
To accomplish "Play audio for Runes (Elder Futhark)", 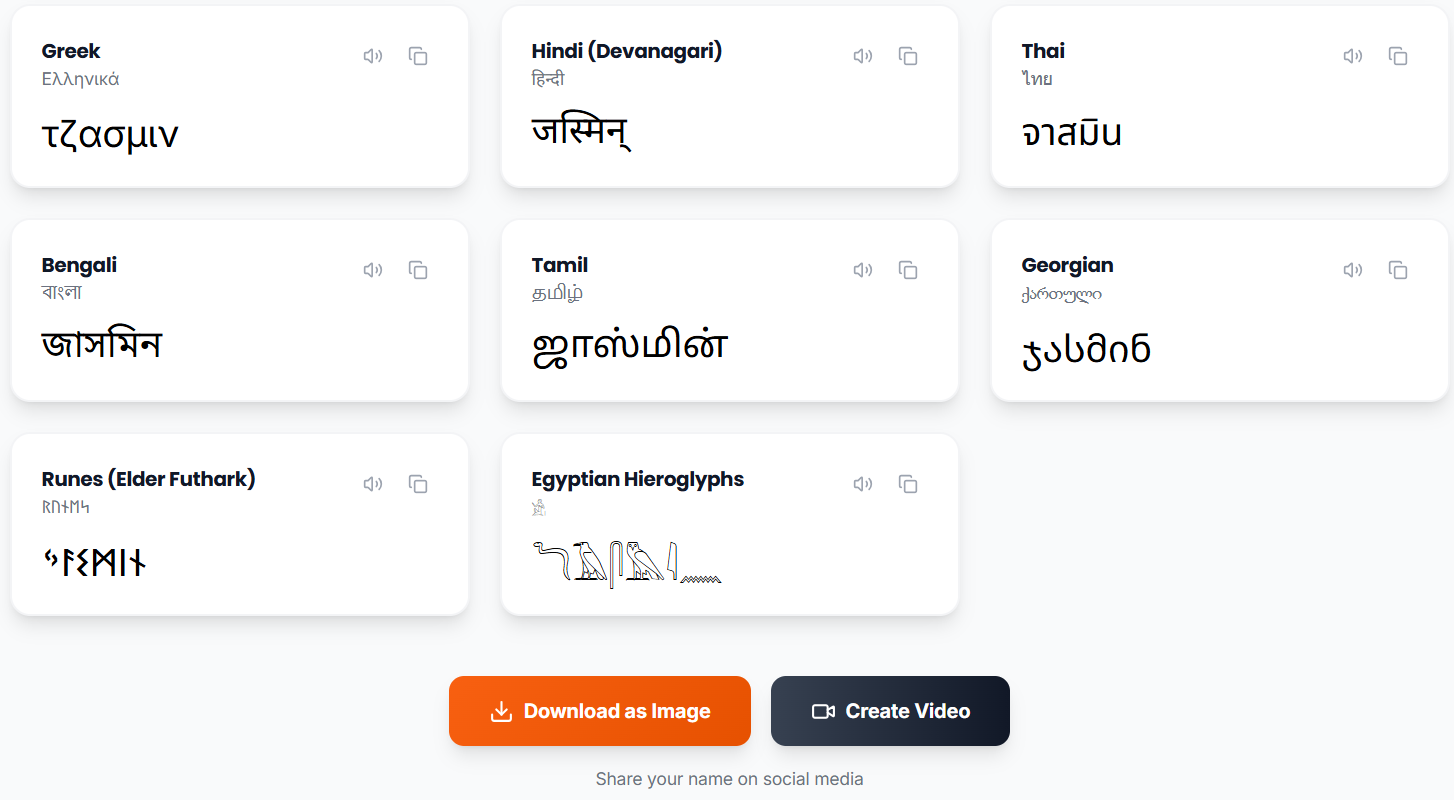I will pyautogui.click(x=373, y=484).
